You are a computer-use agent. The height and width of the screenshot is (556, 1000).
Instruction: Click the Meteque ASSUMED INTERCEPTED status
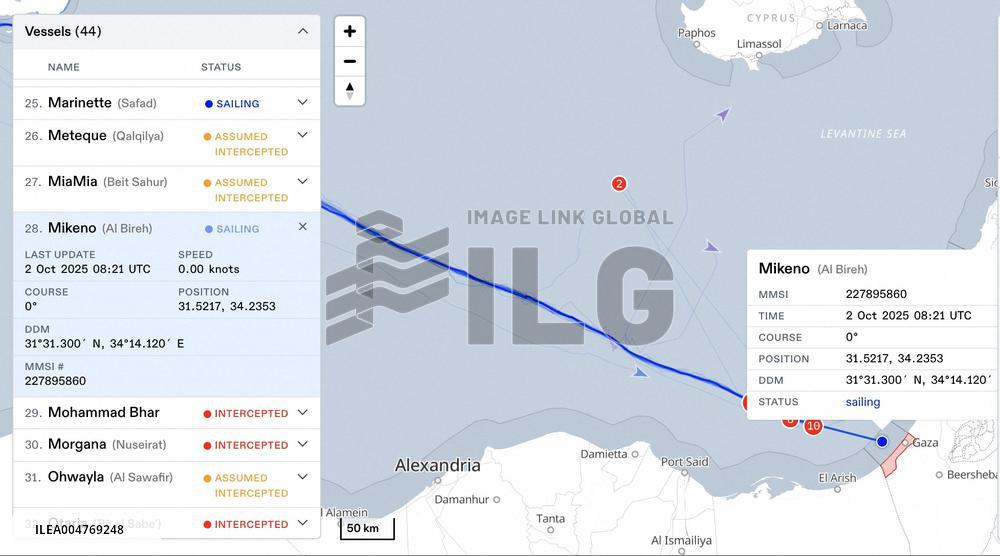click(246, 144)
